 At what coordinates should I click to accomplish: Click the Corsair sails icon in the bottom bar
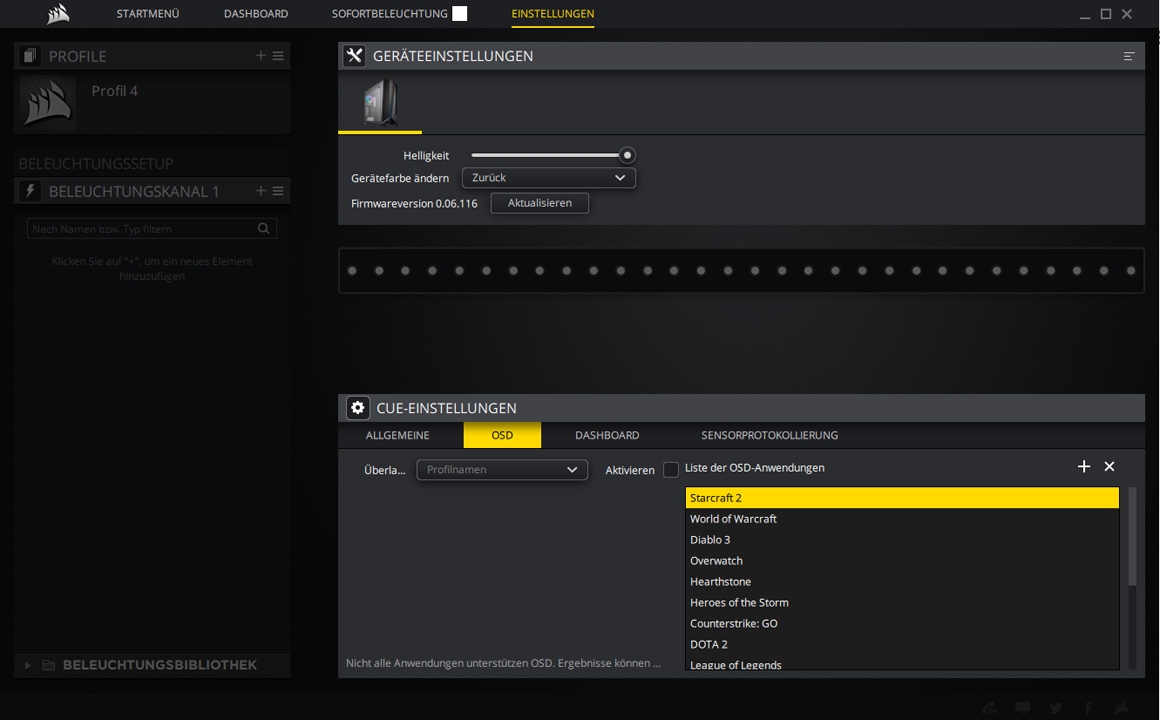point(1122,708)
